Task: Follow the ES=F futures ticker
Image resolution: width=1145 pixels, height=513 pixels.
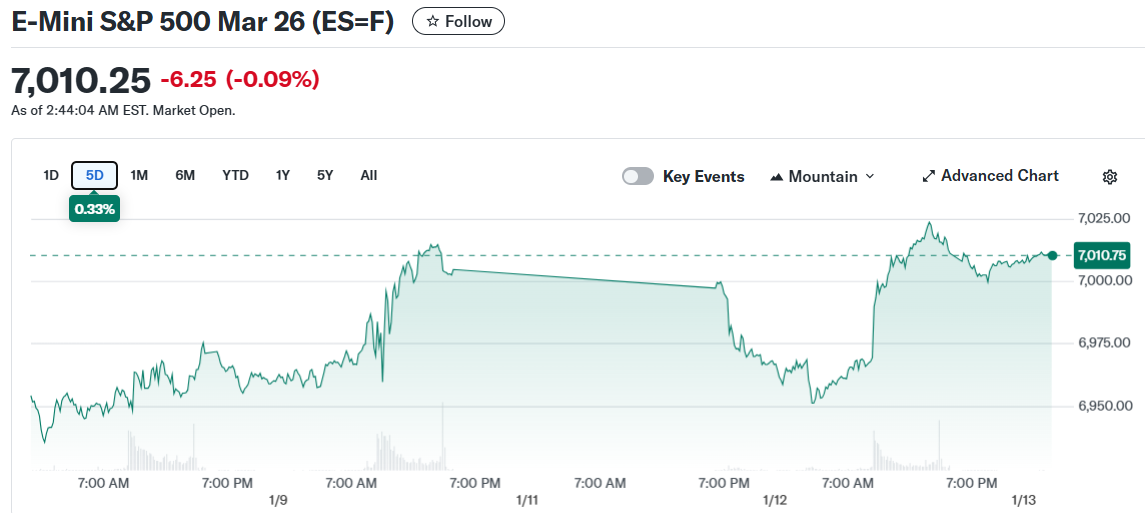Action: 458,22
